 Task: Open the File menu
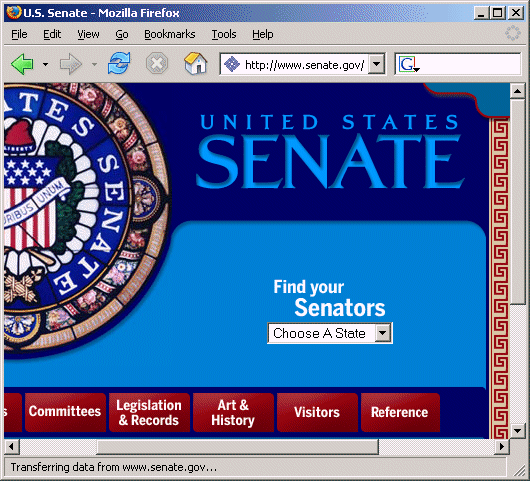19,34
